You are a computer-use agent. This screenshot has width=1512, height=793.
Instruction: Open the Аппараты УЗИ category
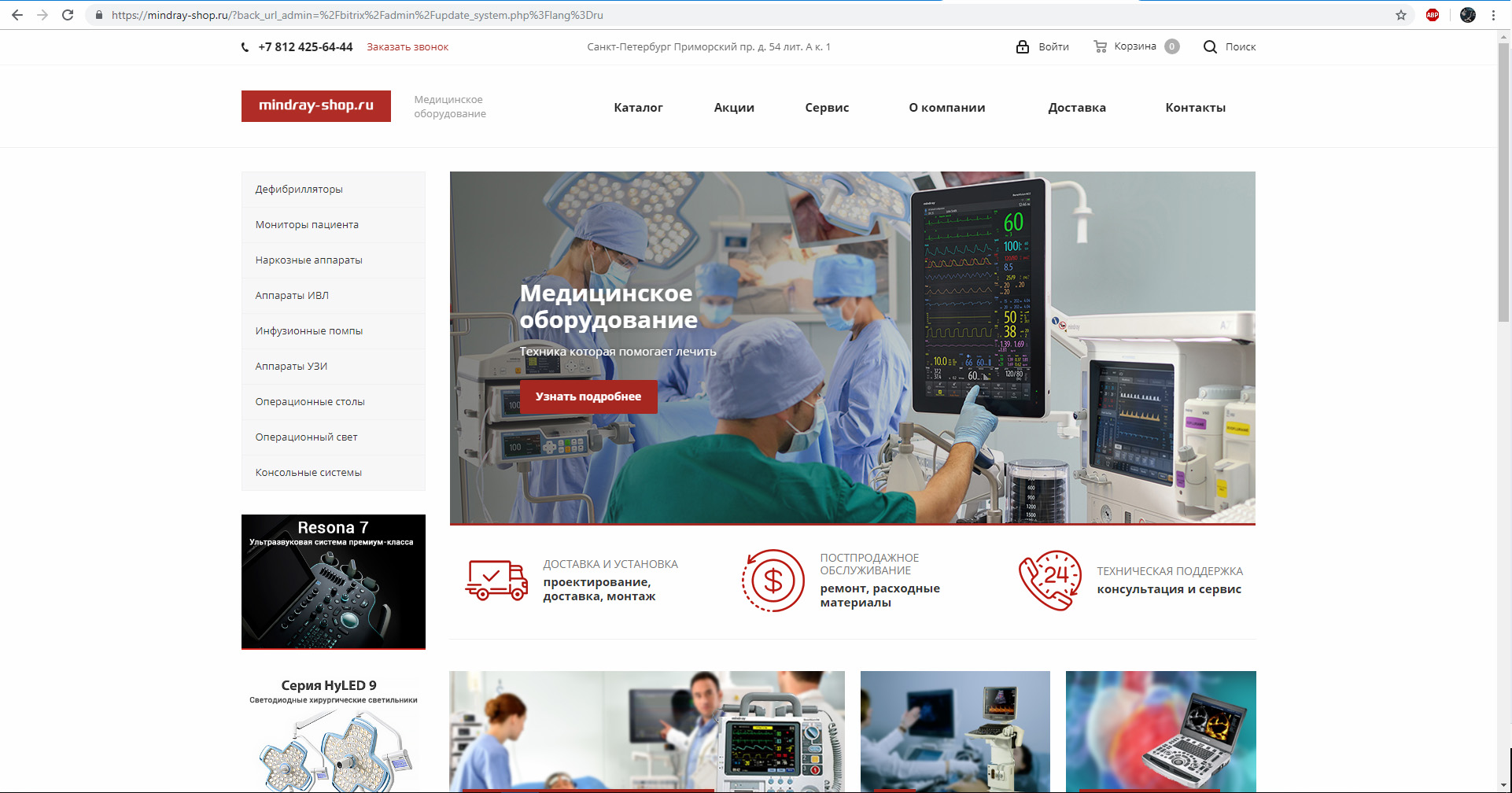click(x=291, y=367)
